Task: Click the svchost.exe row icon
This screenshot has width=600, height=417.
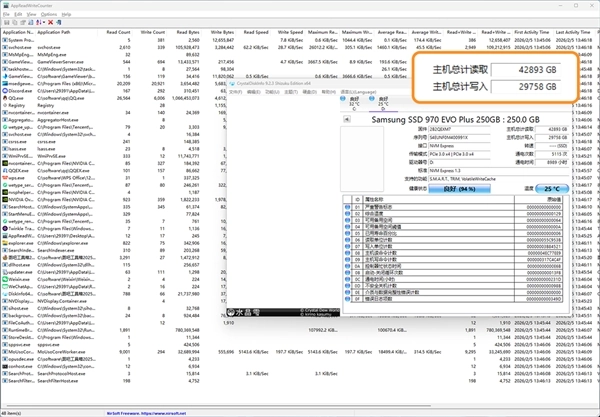Action: pos(5,46)
